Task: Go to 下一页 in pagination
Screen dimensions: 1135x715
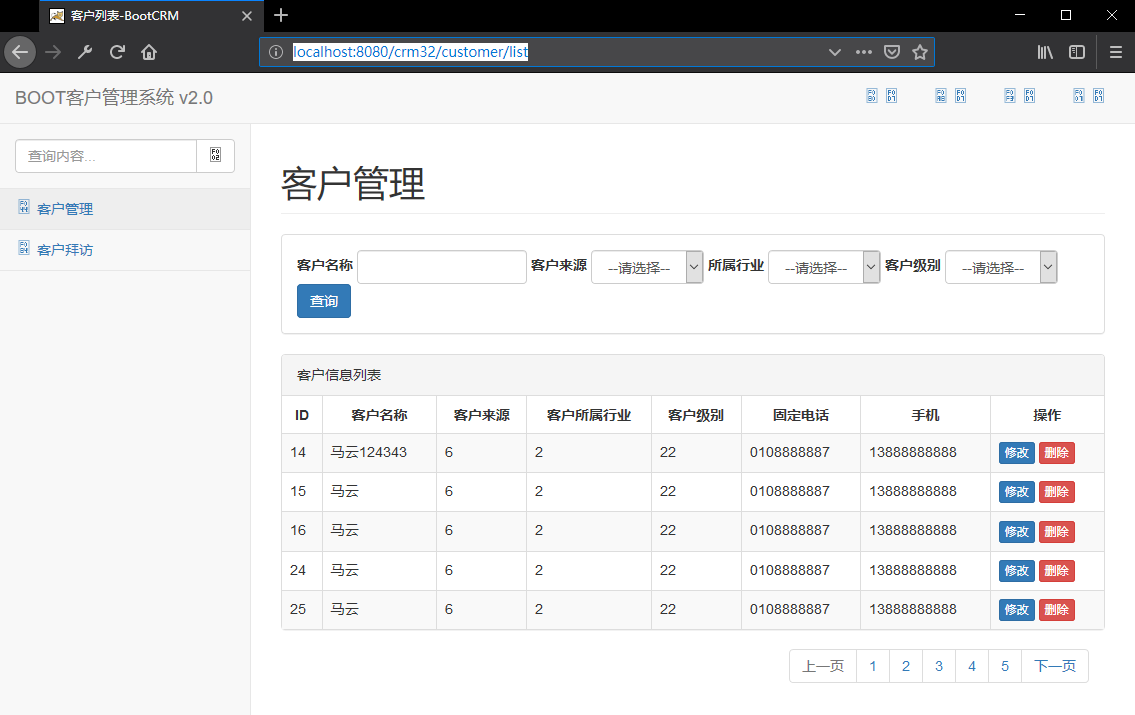Action: tap(1055, 666)
